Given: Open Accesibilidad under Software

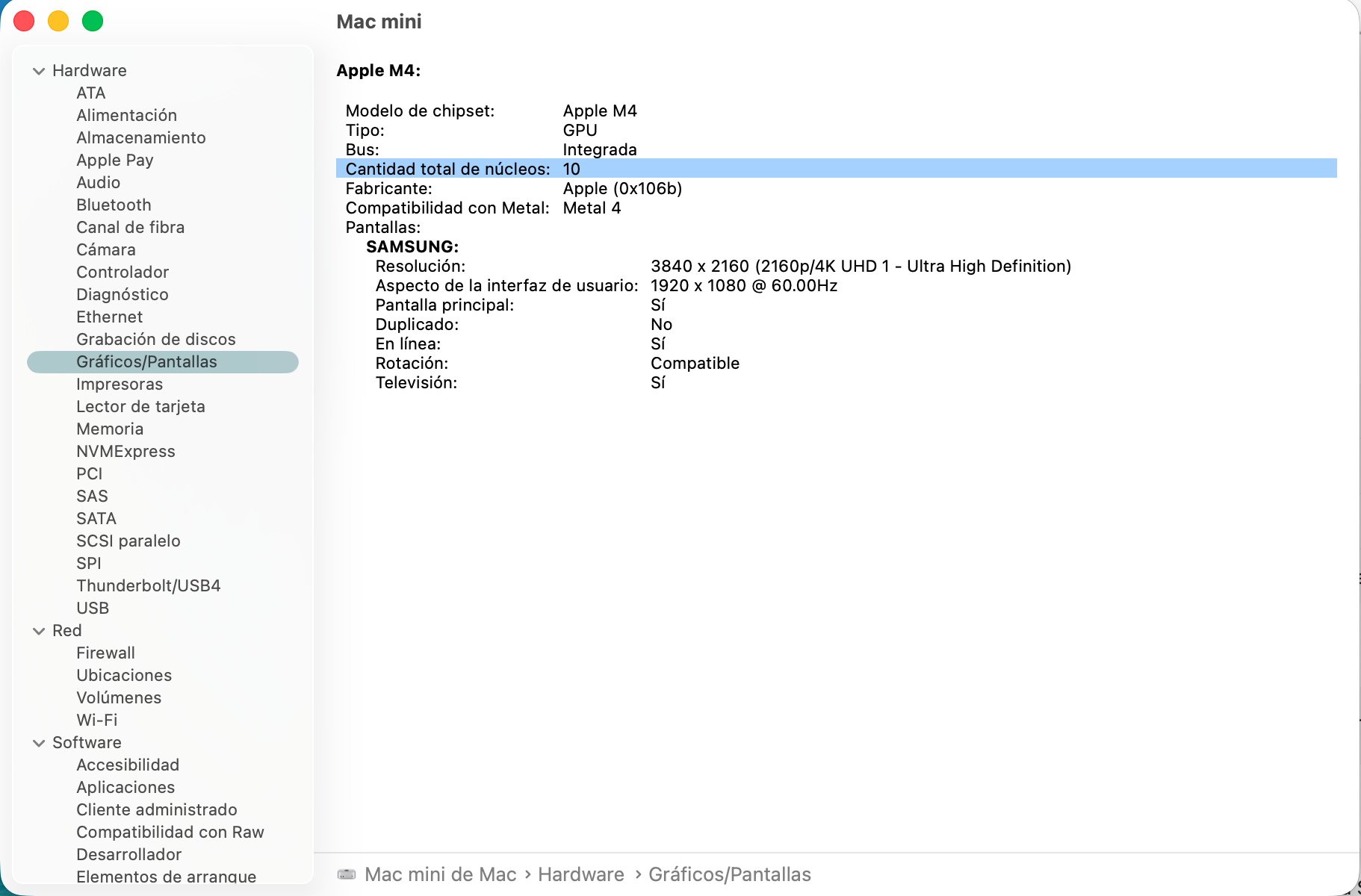Looking at the screenshot, I should point(128,765).
